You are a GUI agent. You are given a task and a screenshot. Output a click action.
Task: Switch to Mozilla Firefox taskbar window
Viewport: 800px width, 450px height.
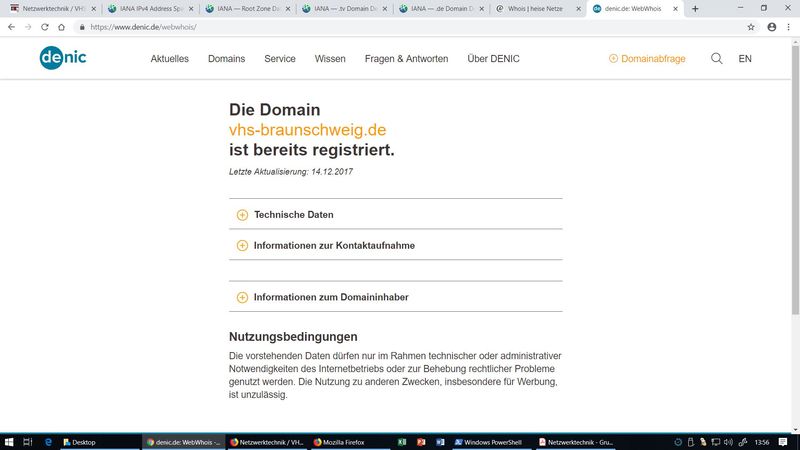(349, 442)
